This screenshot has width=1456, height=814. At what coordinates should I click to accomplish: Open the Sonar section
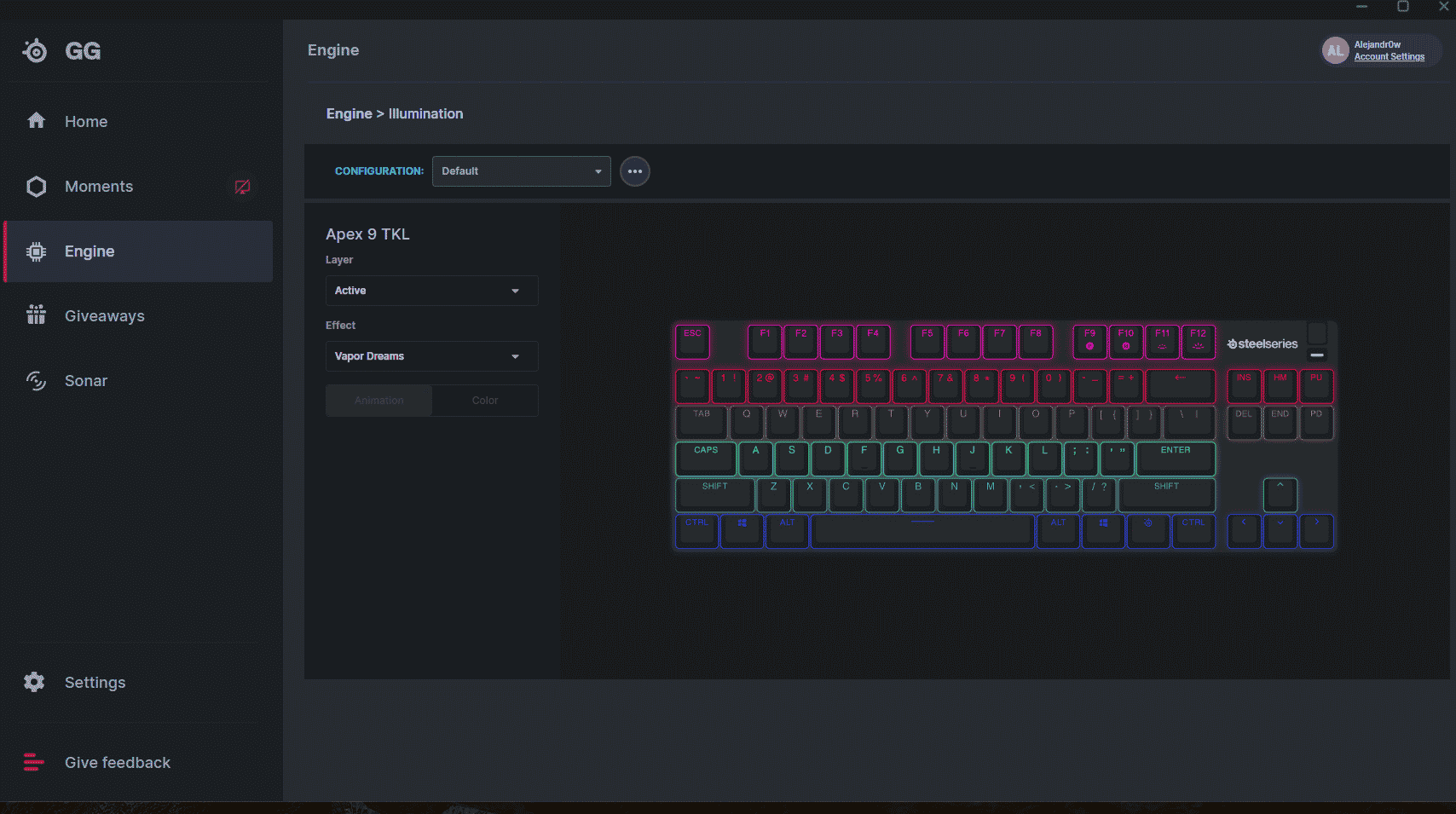(x=136, y=381)
